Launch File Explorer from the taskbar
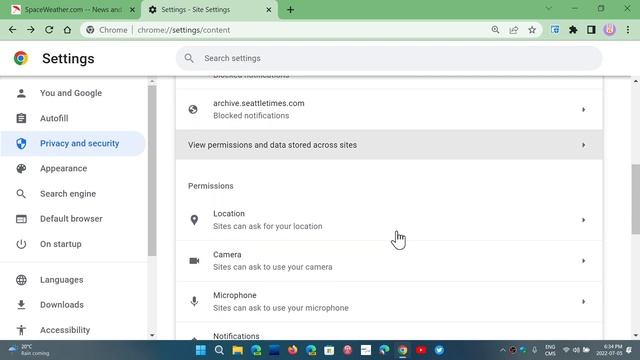This screenshot has width=640, height=360. pos(238,350)
